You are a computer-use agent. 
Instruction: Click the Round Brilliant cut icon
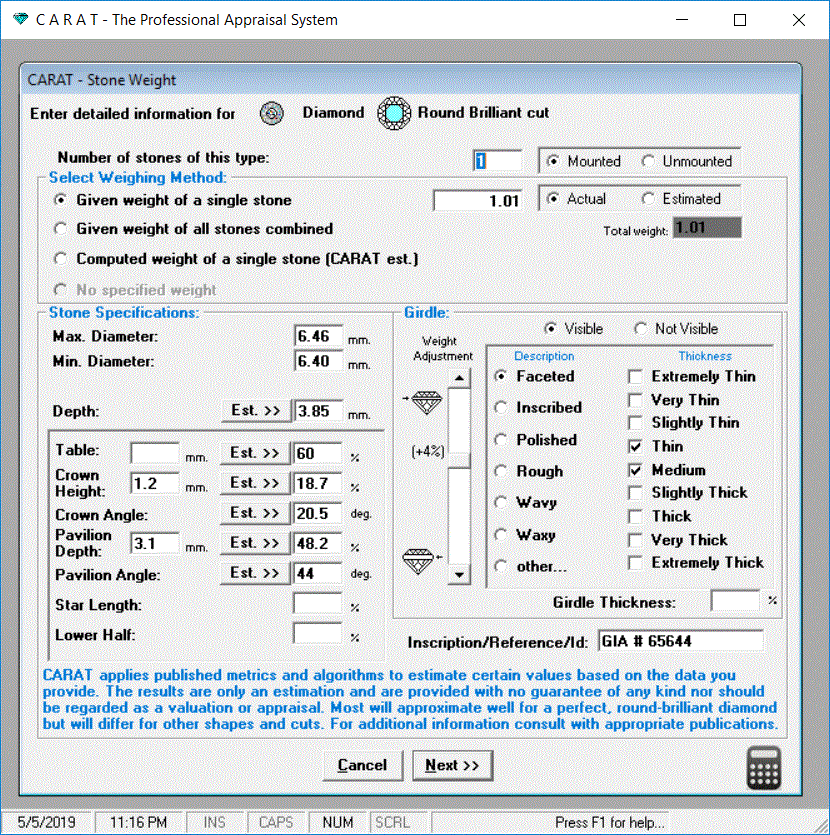pos(394,114)
